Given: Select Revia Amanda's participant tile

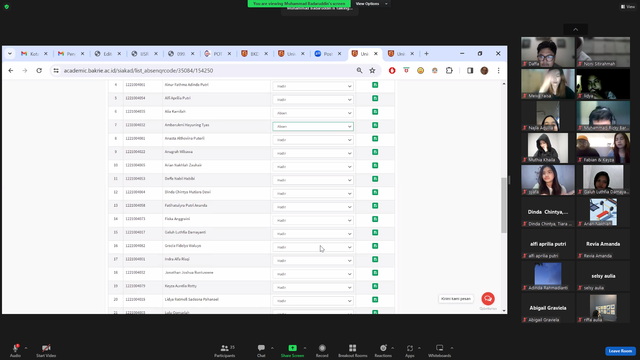Looking at the screenshot, I should pyautogui.click(x=603, y=244).
